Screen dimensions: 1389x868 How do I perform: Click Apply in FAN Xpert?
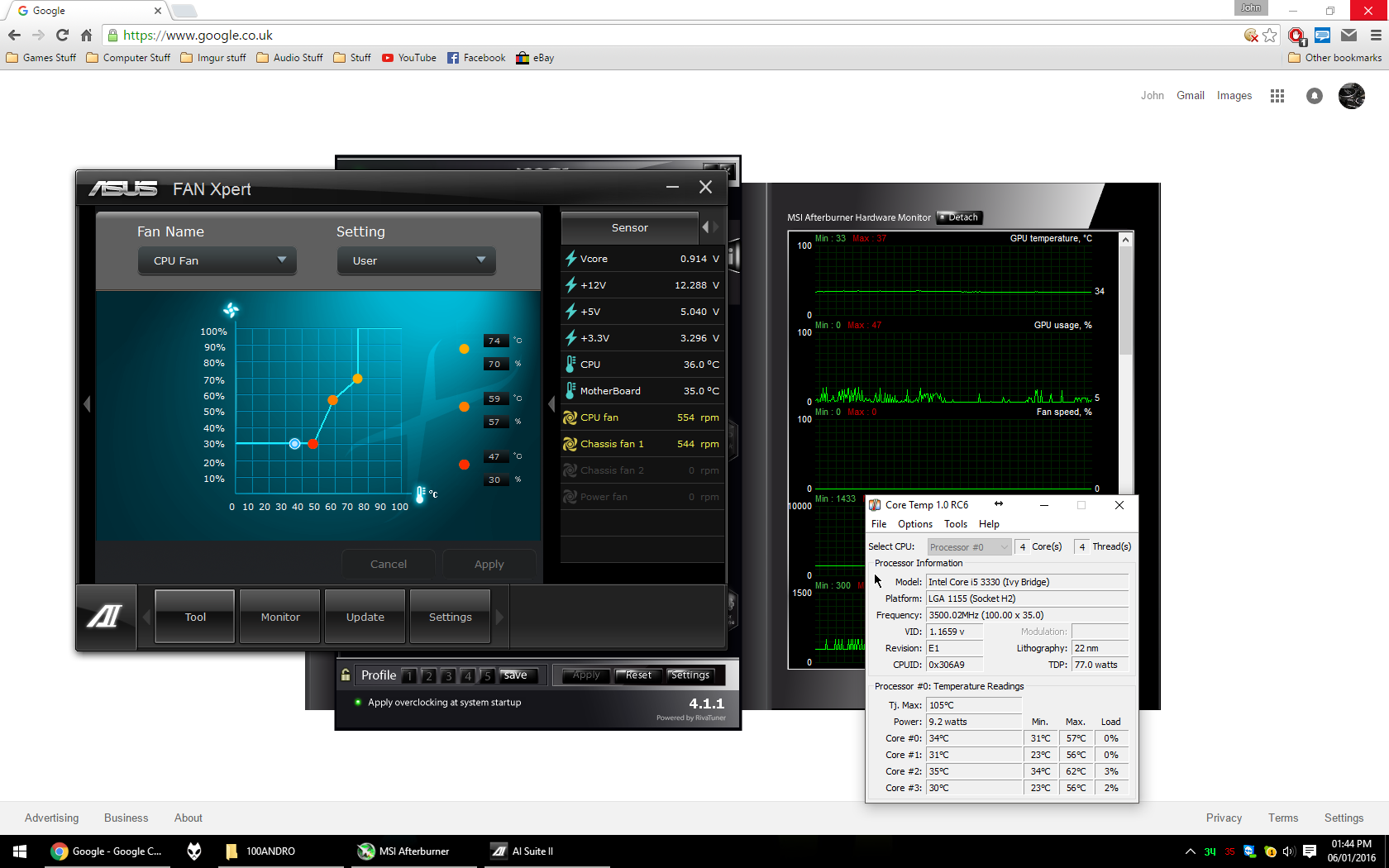[x=489, y=564]
